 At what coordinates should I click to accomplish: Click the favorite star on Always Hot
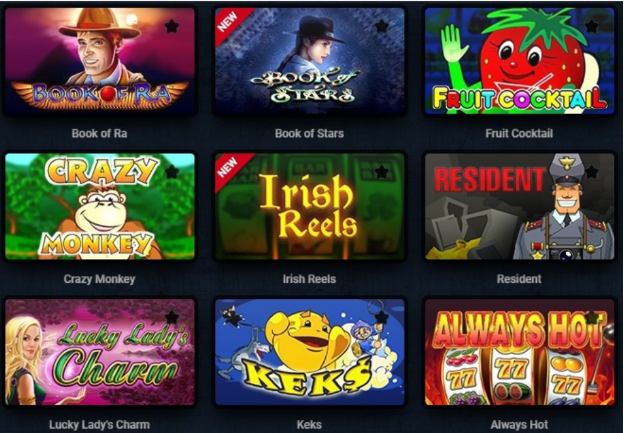coord(592,318)
